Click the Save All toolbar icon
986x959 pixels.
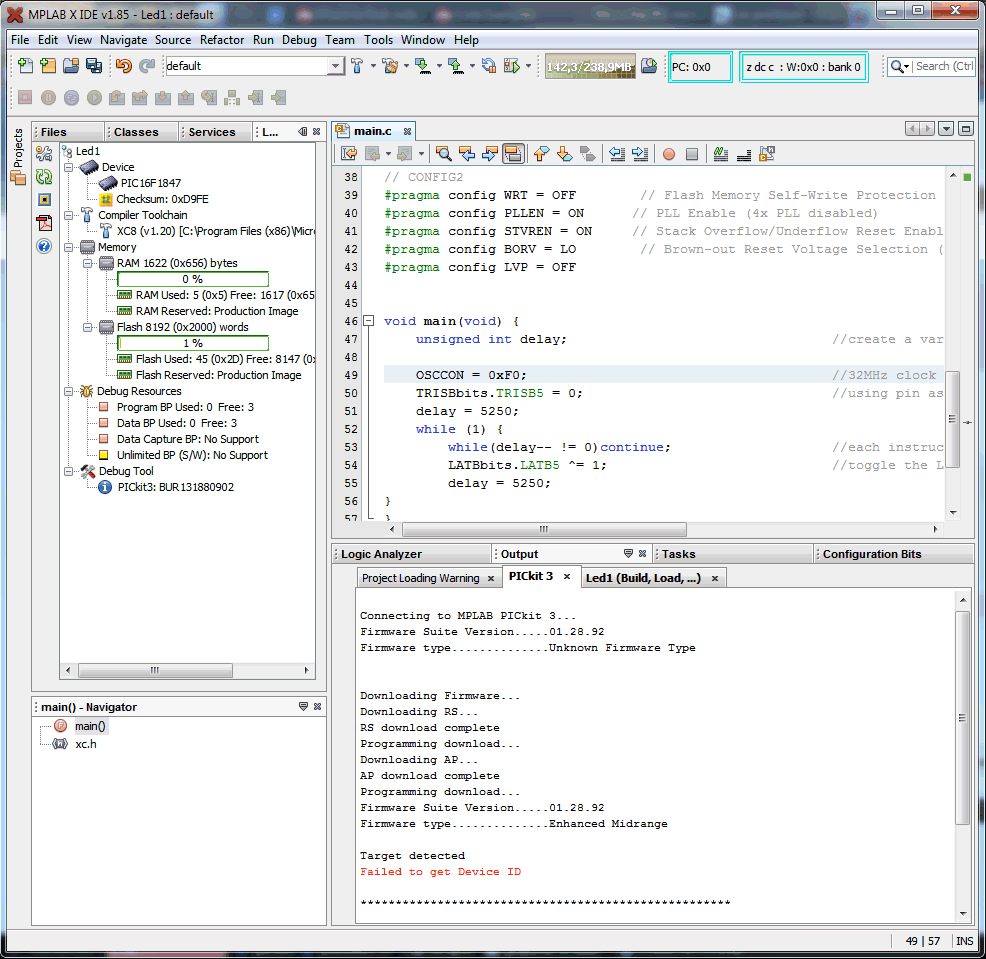coord(94,66)
